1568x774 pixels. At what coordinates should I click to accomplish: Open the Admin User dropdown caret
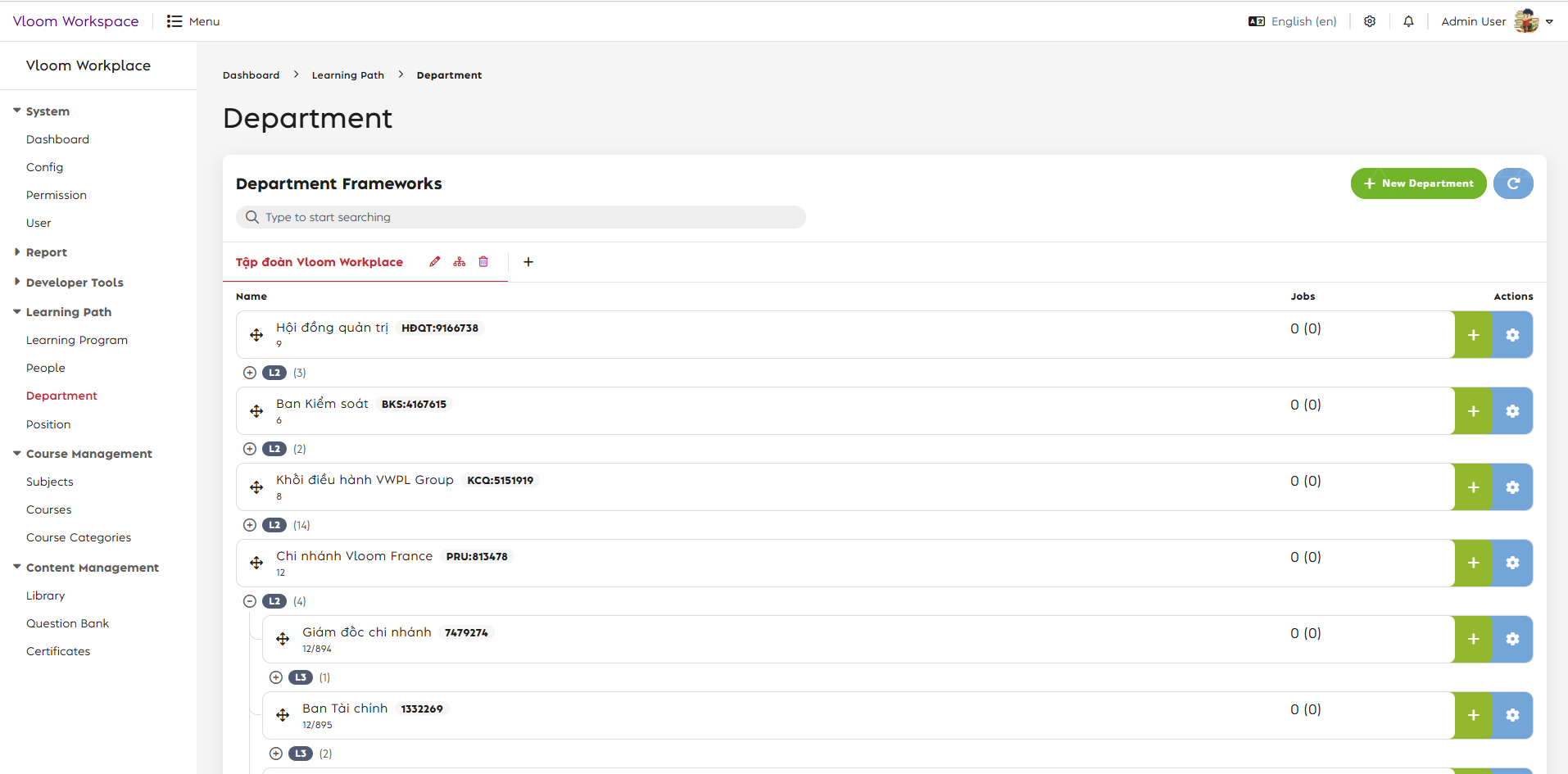pyautogui.click(x=1549, y=22)
